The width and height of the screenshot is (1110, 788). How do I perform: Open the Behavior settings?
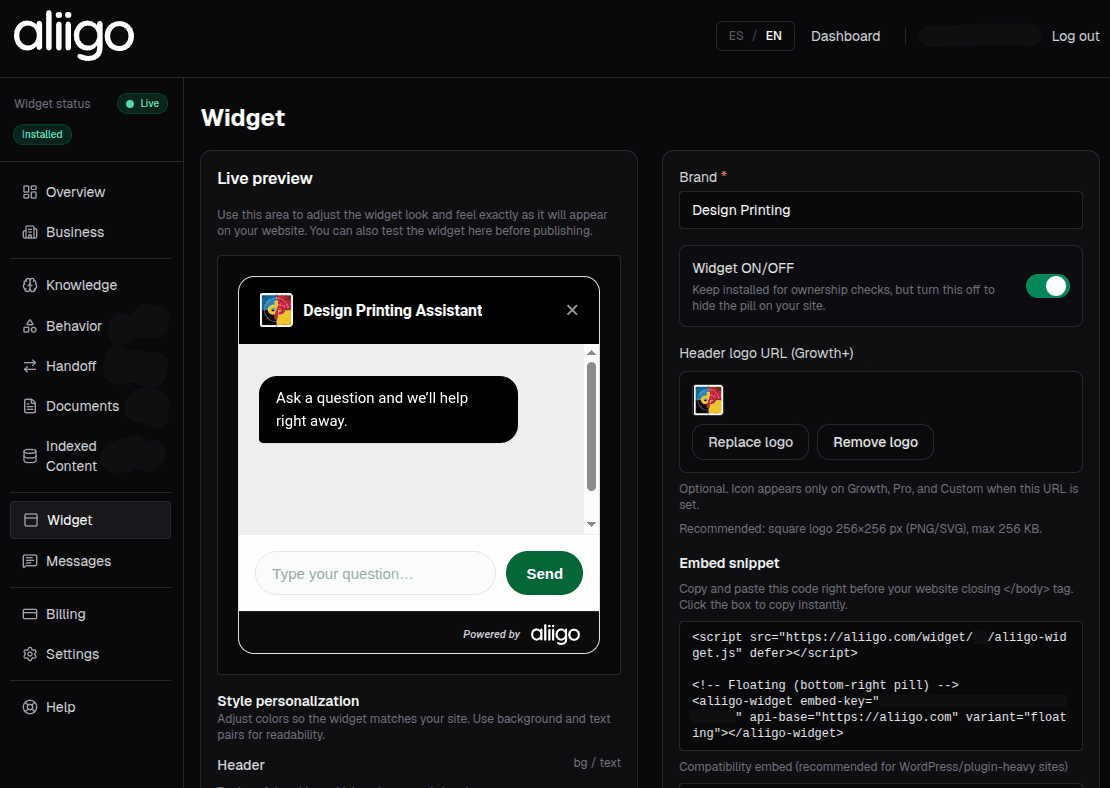point(72,326)
